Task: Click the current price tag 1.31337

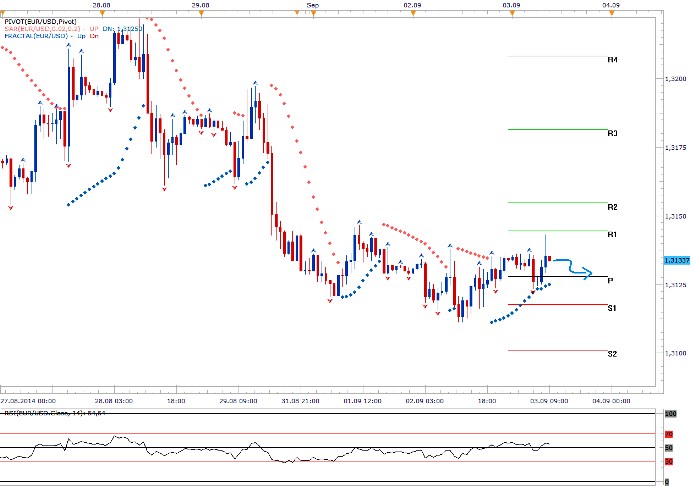Action: 675,260
